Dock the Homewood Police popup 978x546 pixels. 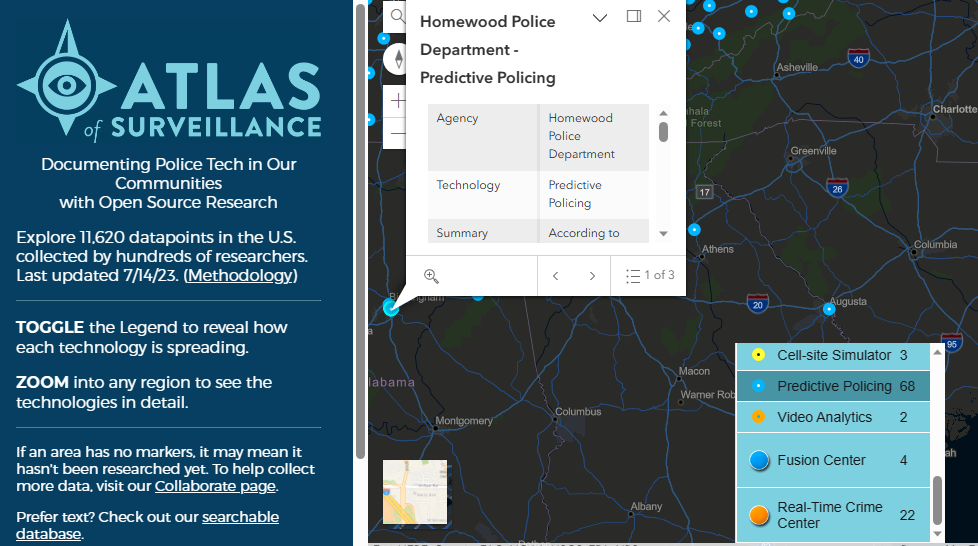(634, 16)
